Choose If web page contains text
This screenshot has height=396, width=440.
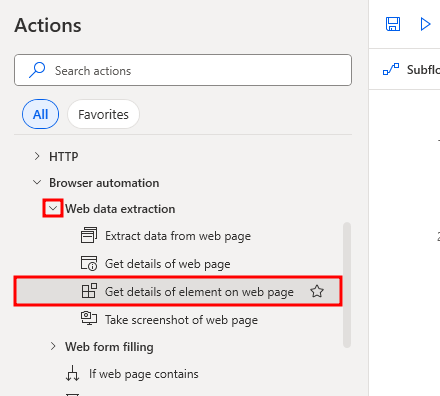tap(144, 374)
